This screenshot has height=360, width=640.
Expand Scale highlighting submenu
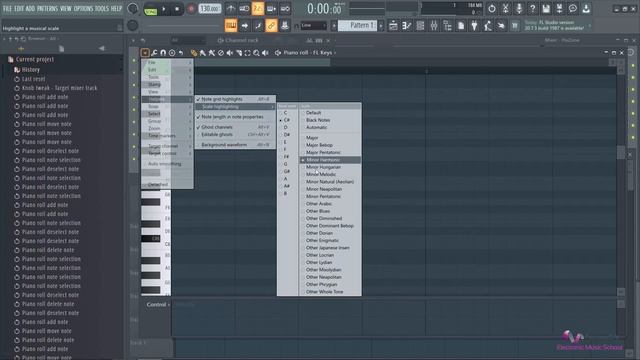point(235,107)
